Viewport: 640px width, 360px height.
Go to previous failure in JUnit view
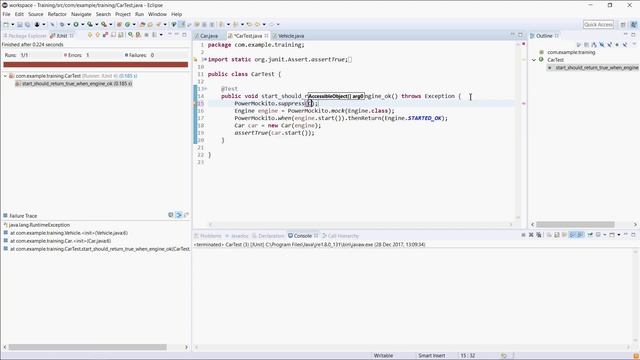coord(98,35)
